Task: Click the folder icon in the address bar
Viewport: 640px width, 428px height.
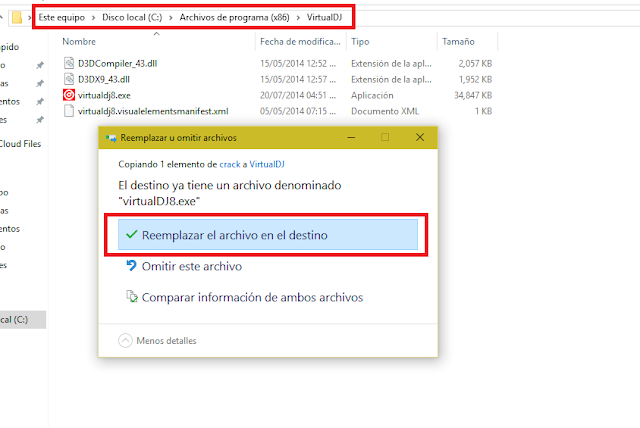Action: point(17,18)
